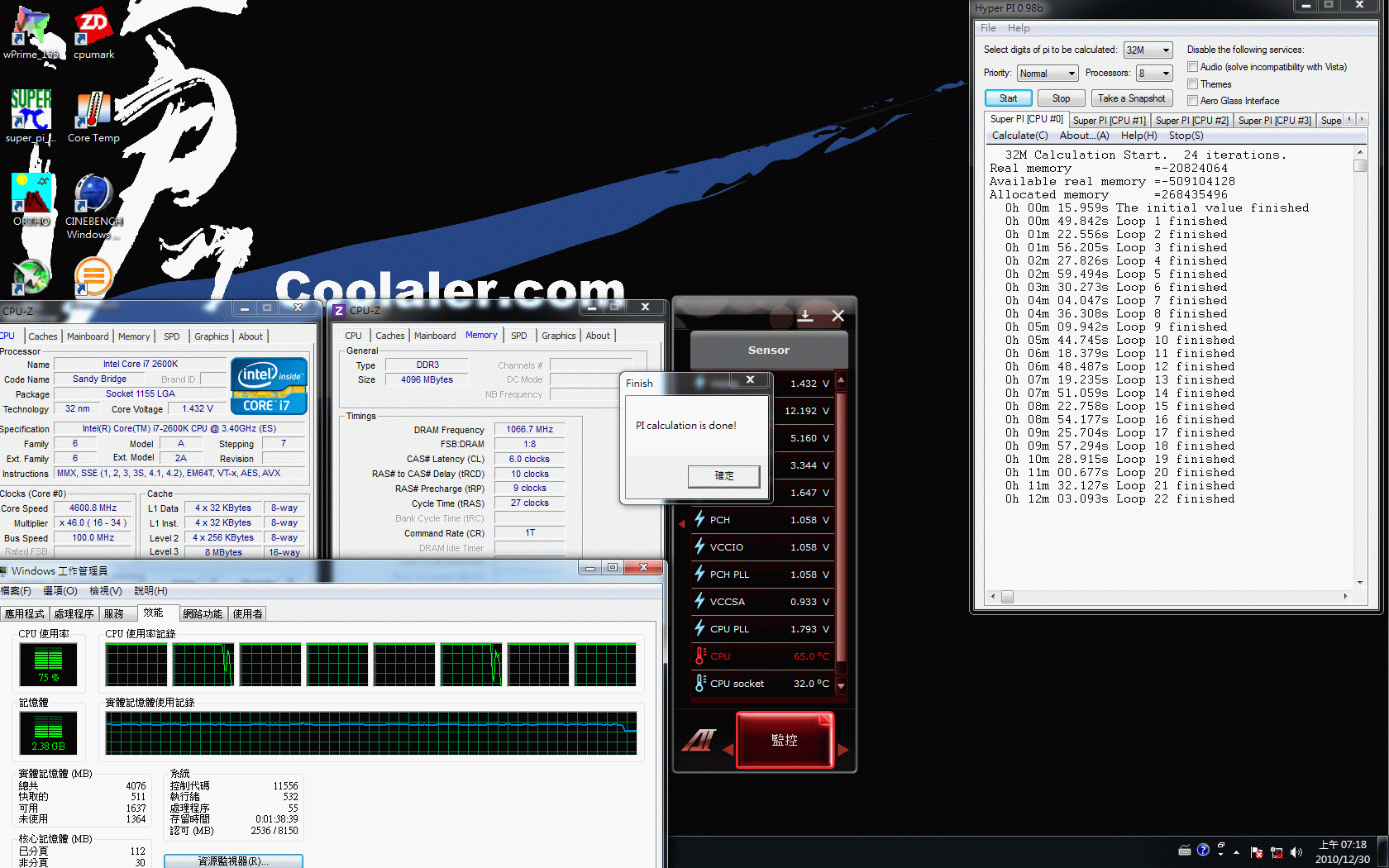Click the taskbar clock showing 07:18
1389x868 pixels.
(x=1343, y=852)
